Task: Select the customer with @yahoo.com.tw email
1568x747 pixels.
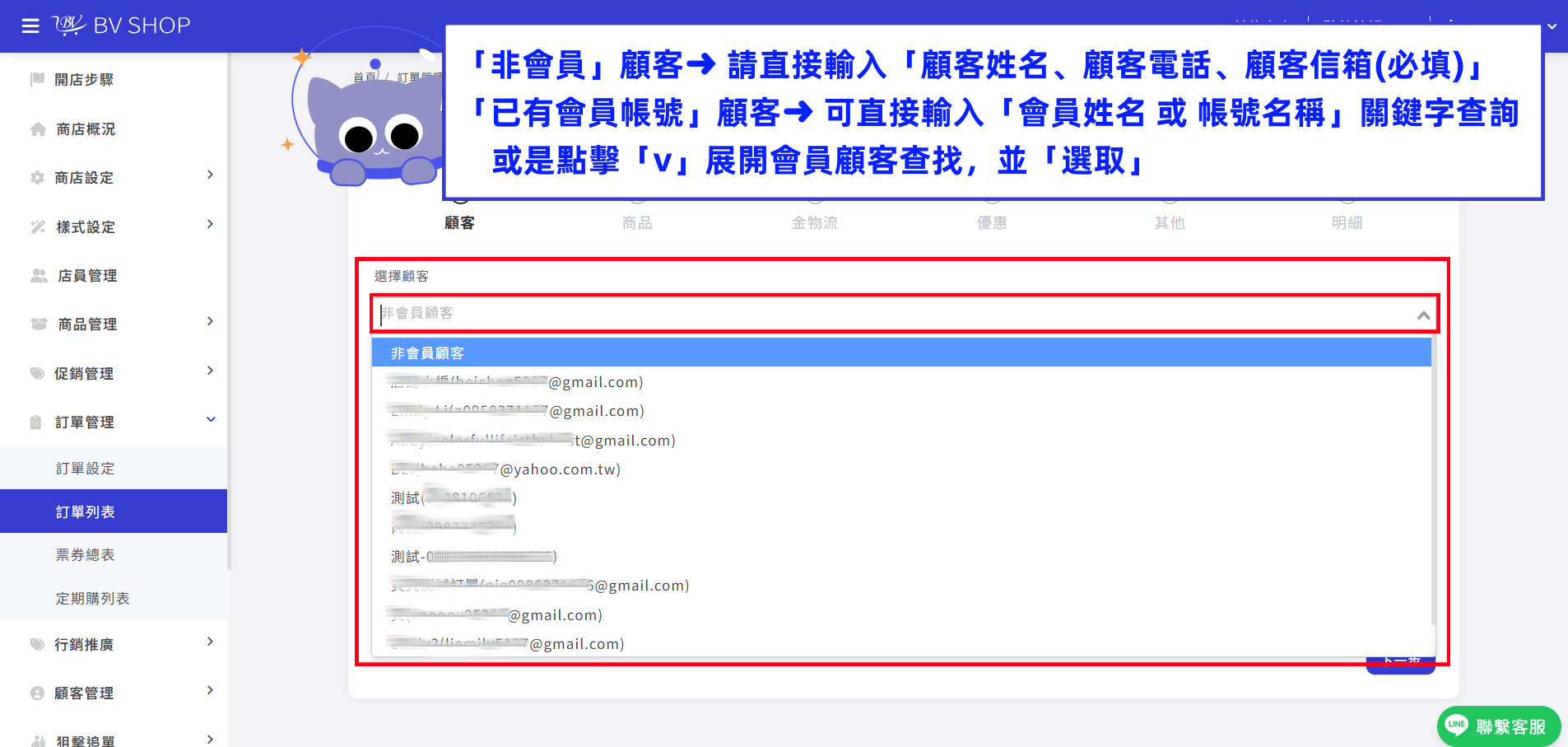Action: 901,469
